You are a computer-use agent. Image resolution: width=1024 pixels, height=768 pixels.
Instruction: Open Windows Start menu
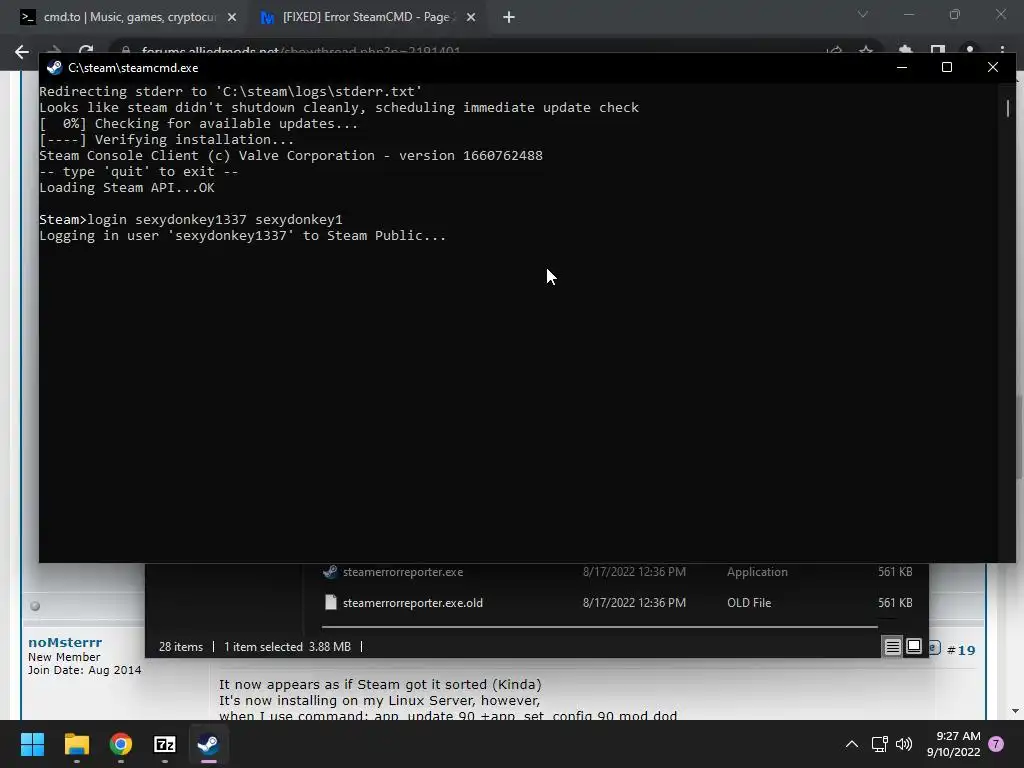32,744
